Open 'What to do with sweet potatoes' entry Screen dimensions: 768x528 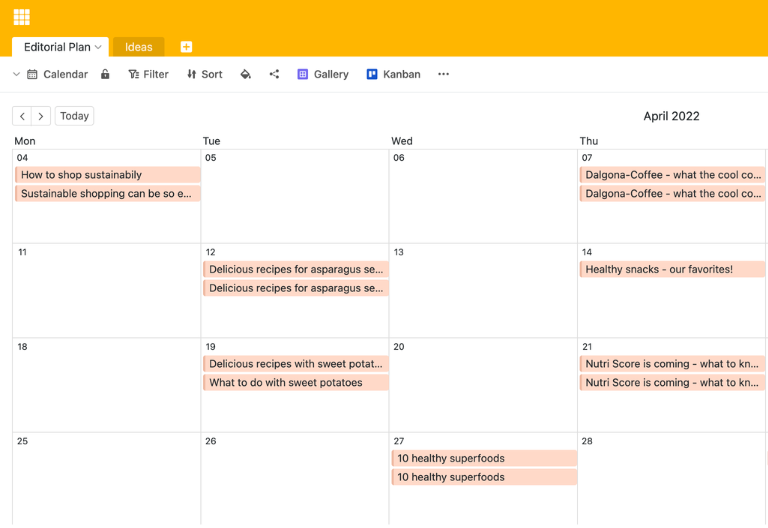[296, 383]
